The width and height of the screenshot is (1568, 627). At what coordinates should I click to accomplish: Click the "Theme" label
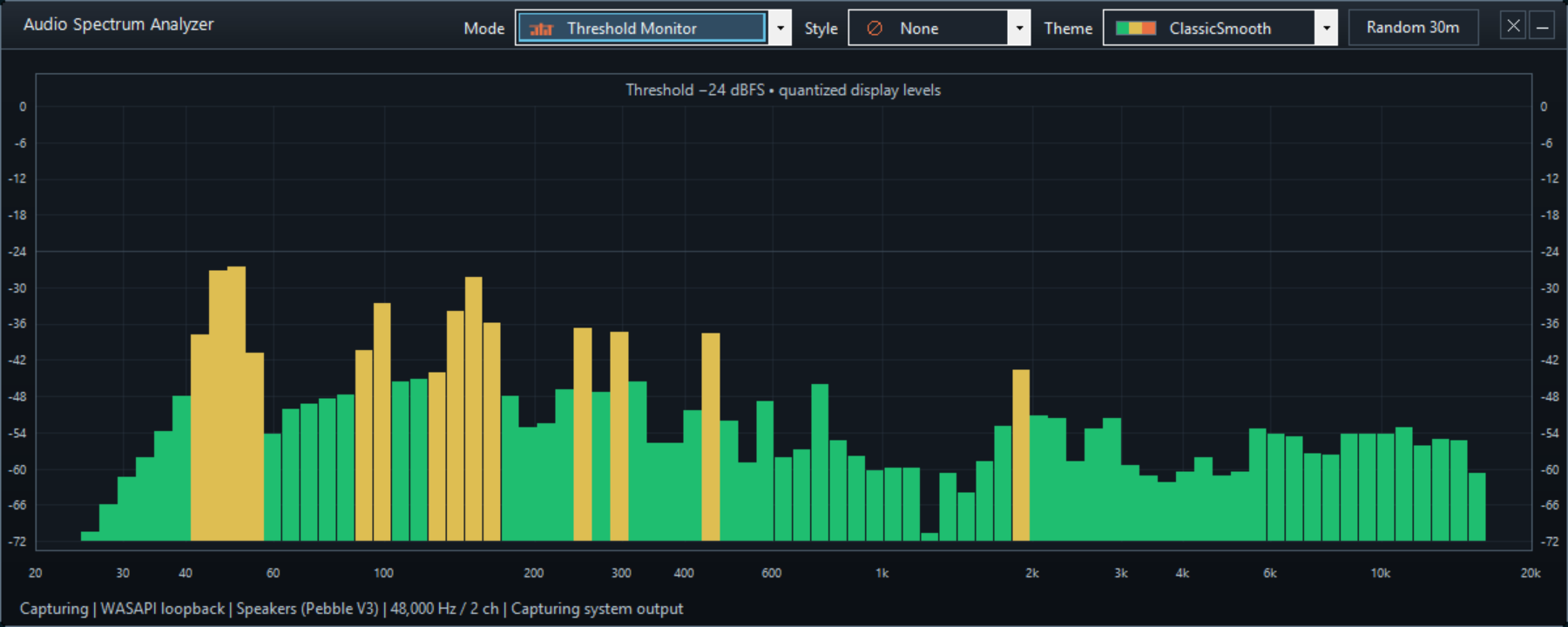pyautogui.click(x=1068, y=29)
